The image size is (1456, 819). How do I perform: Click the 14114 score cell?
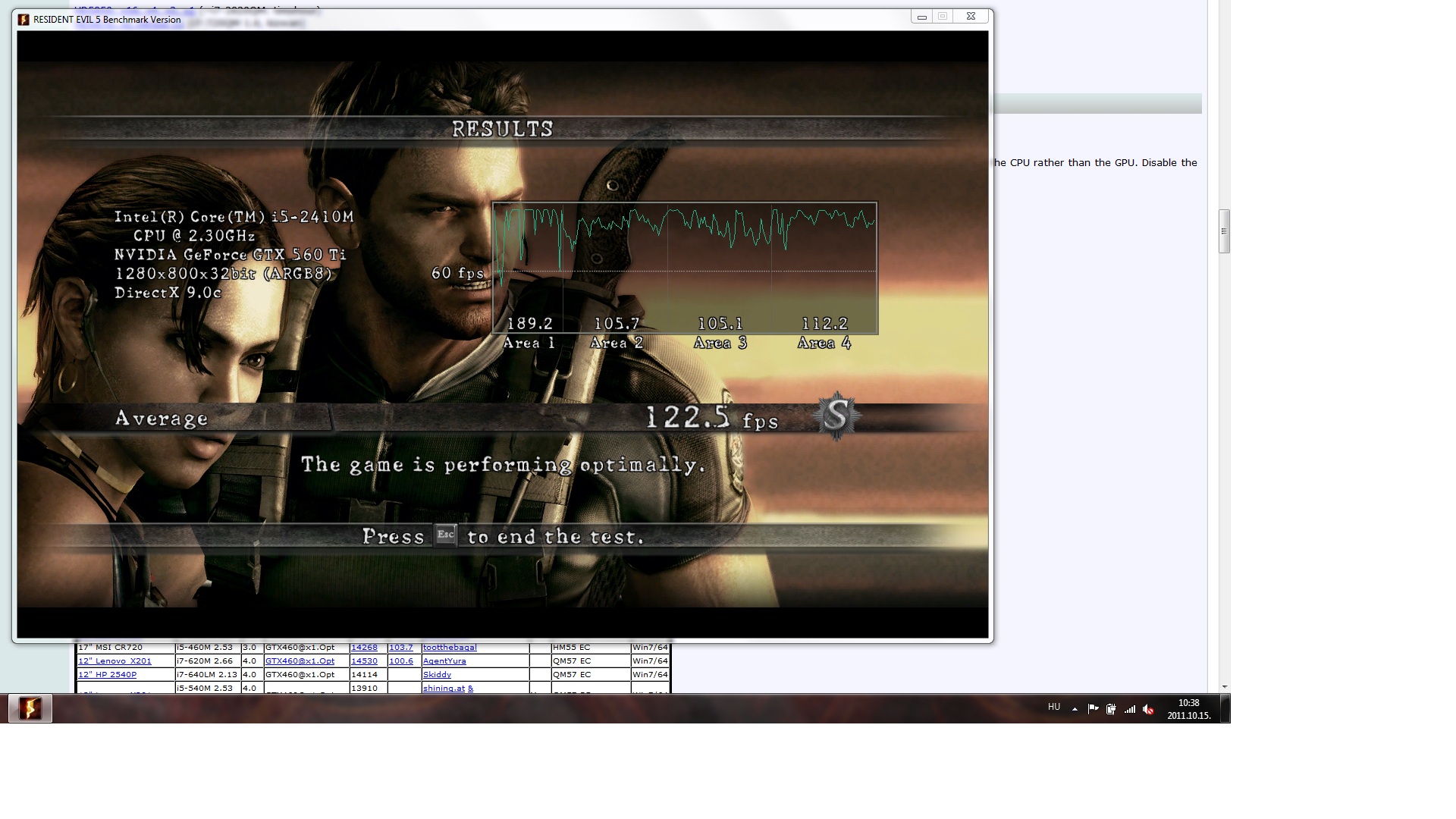(368, 675)
